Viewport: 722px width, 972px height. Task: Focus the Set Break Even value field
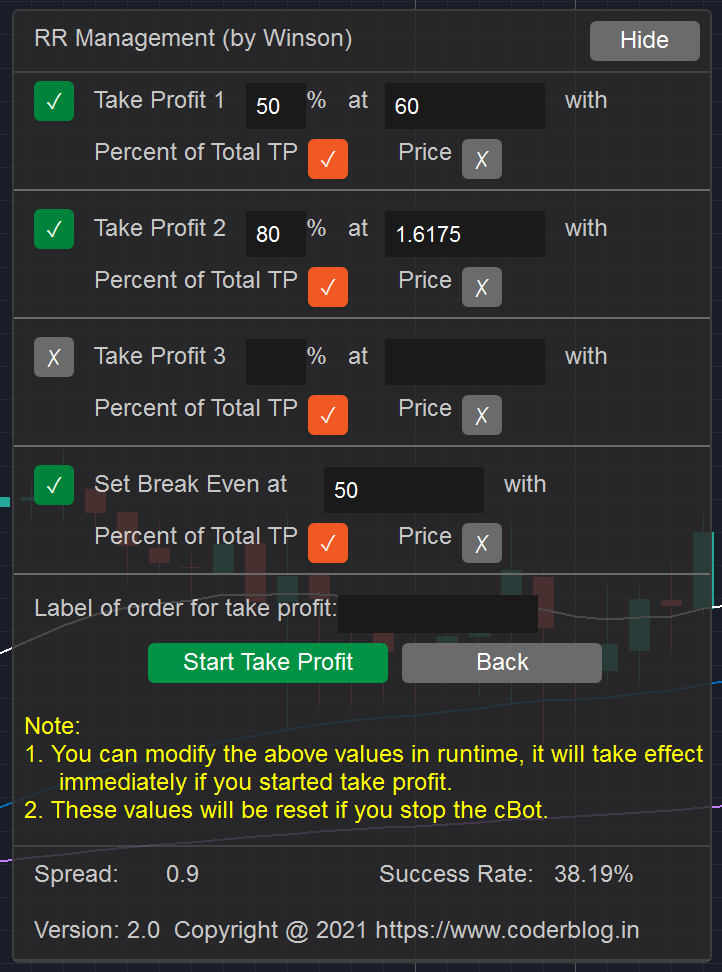[403, 490]
